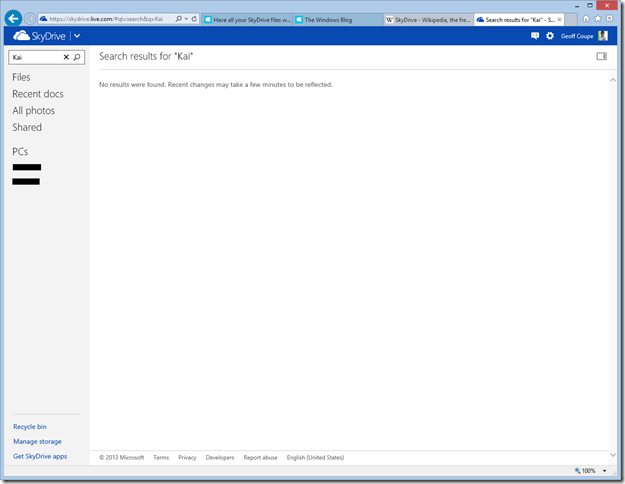
Task: Run search with the sidebar magnifier icon
Action: (x=77, y=57)
